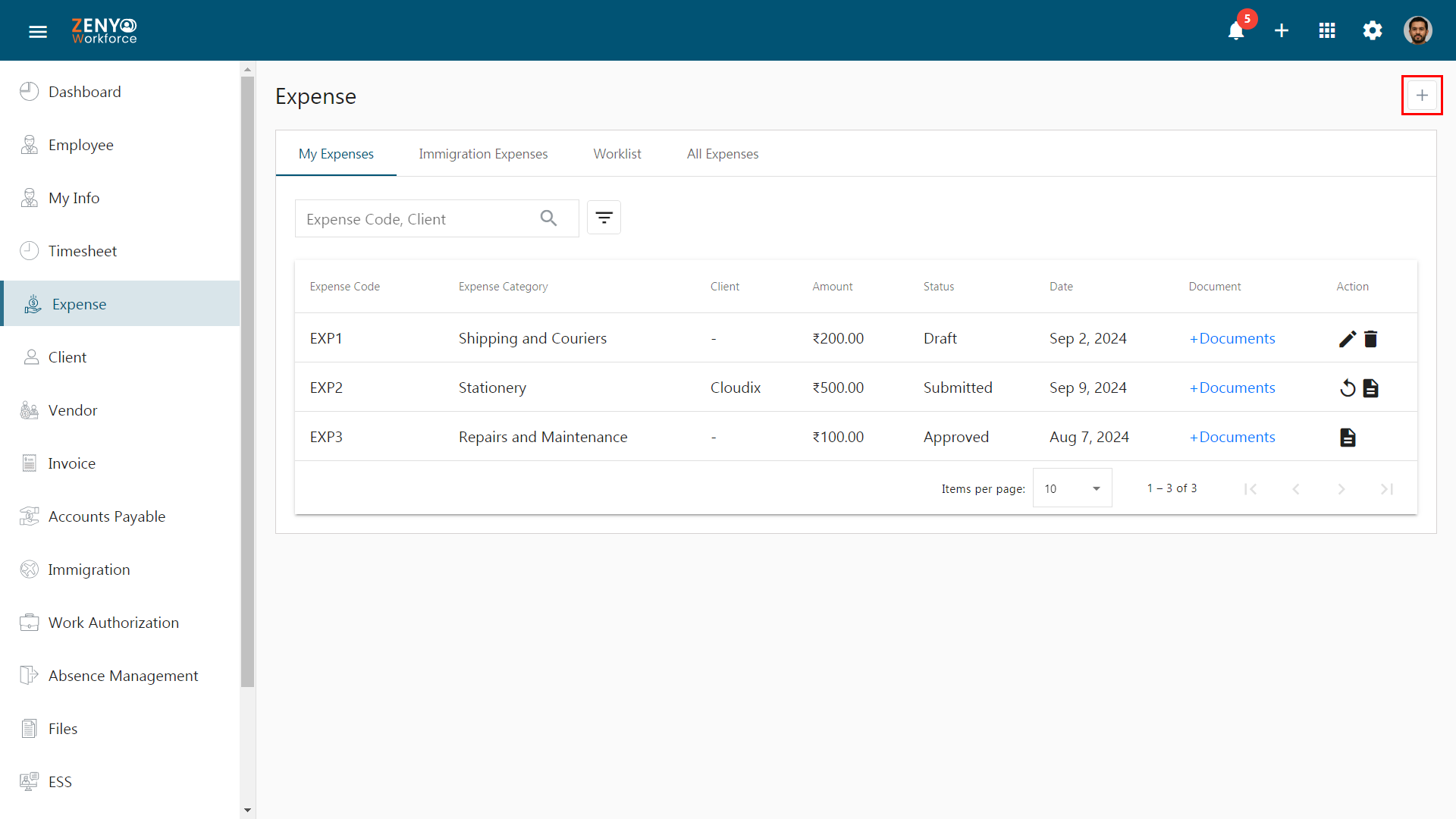Switch to the Immigration Expenses tab
This screenshot has height=819, width=1456.
483,153
